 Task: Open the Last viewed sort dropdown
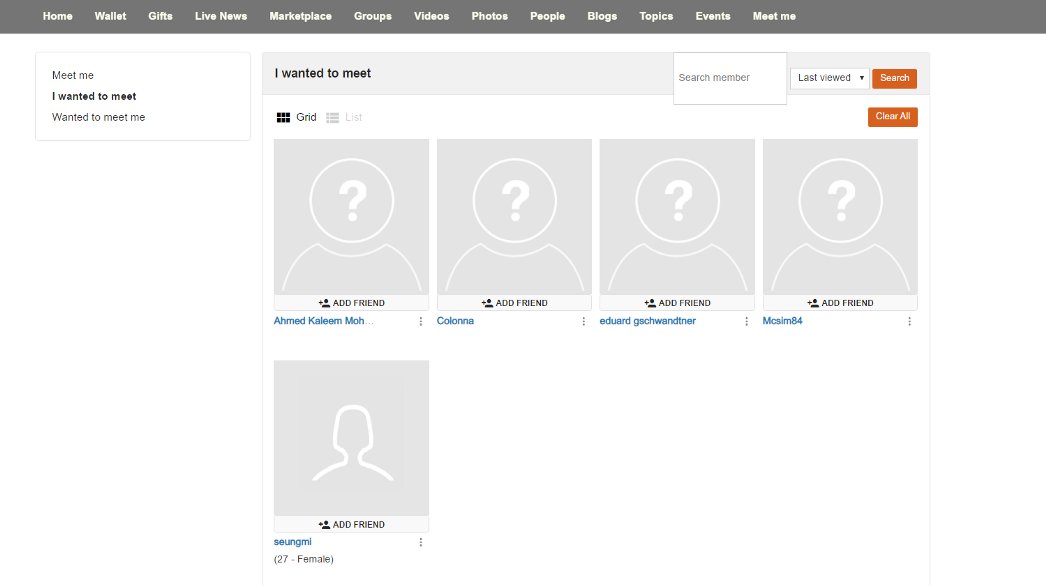[x=829, y=78]
